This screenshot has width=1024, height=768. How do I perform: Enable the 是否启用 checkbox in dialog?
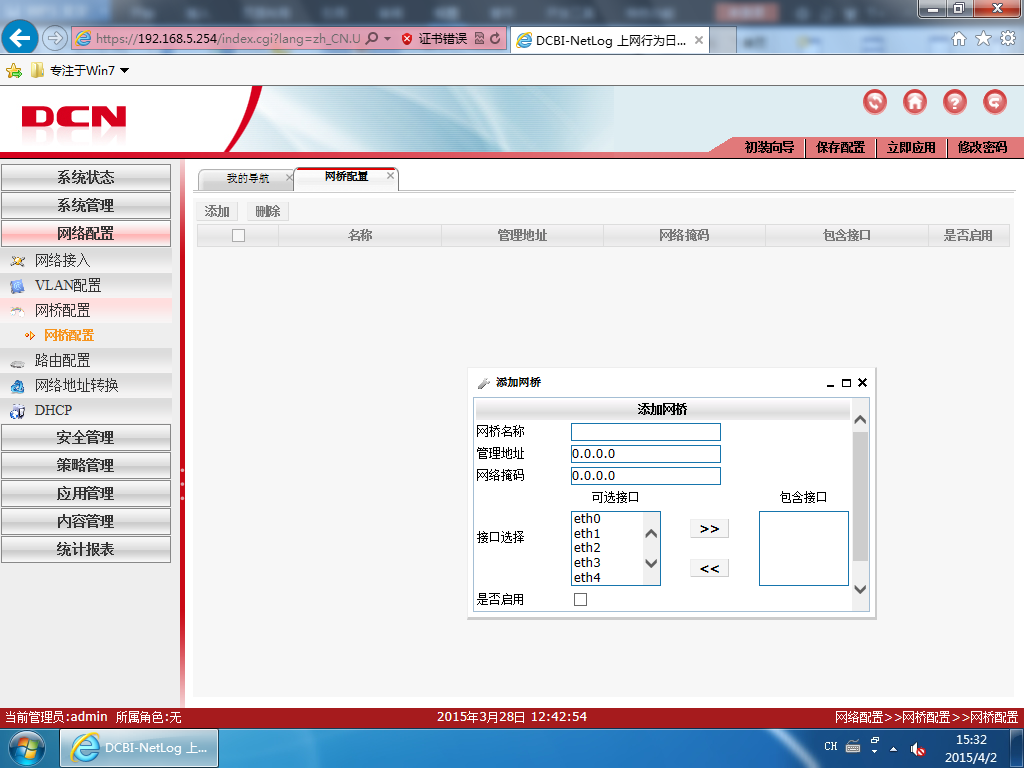tap(580, 599)
